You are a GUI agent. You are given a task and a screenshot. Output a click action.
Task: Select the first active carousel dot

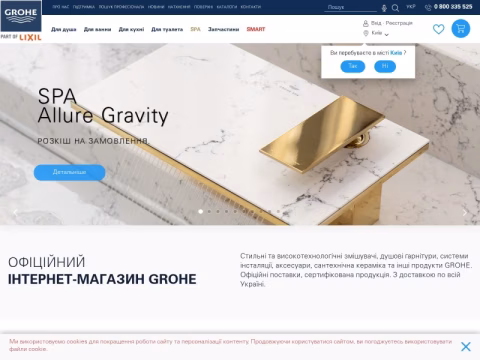(201, 211)
